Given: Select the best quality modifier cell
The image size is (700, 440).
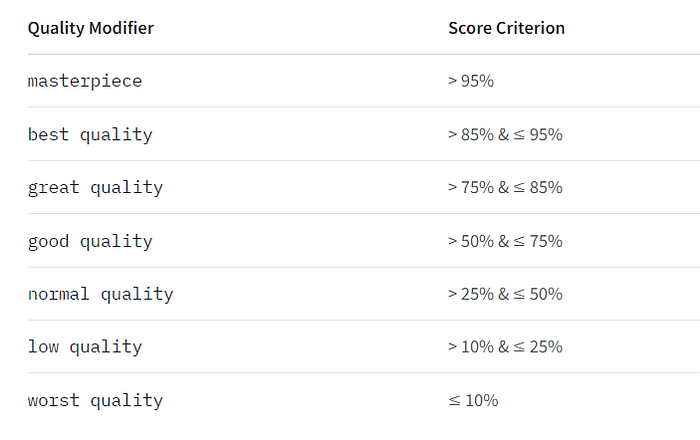Looking at the screenshot, I should [x=90, y=135].
